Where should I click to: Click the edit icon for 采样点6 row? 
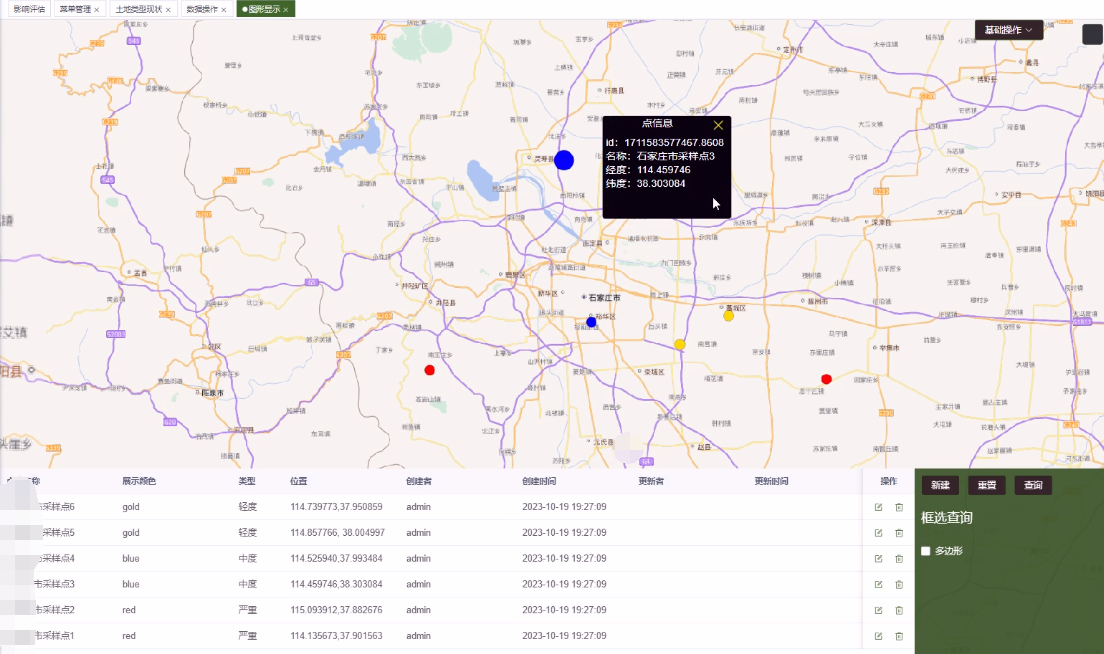878,507
